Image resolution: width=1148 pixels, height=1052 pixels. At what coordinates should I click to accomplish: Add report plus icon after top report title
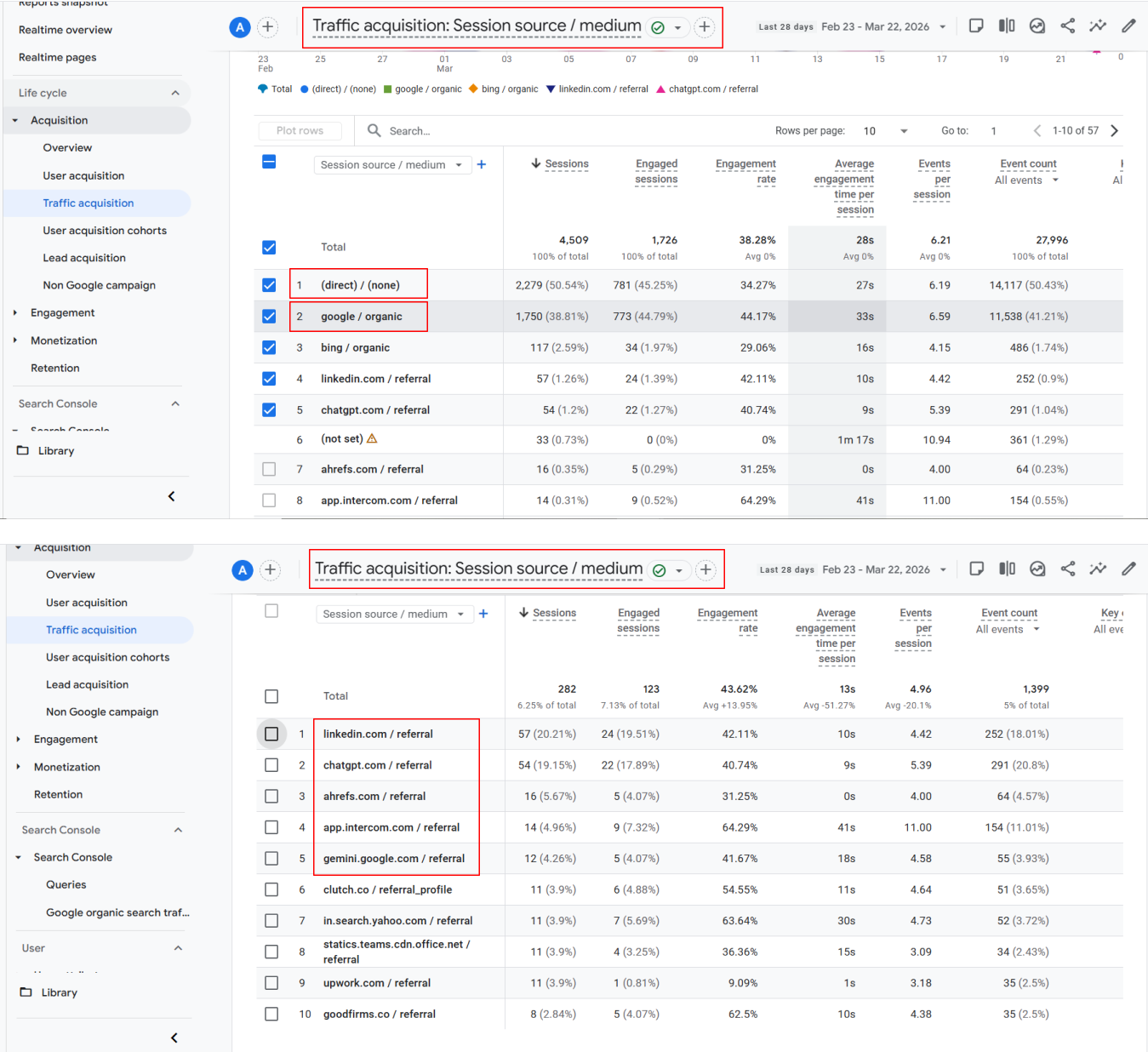(x=705, y=27)
